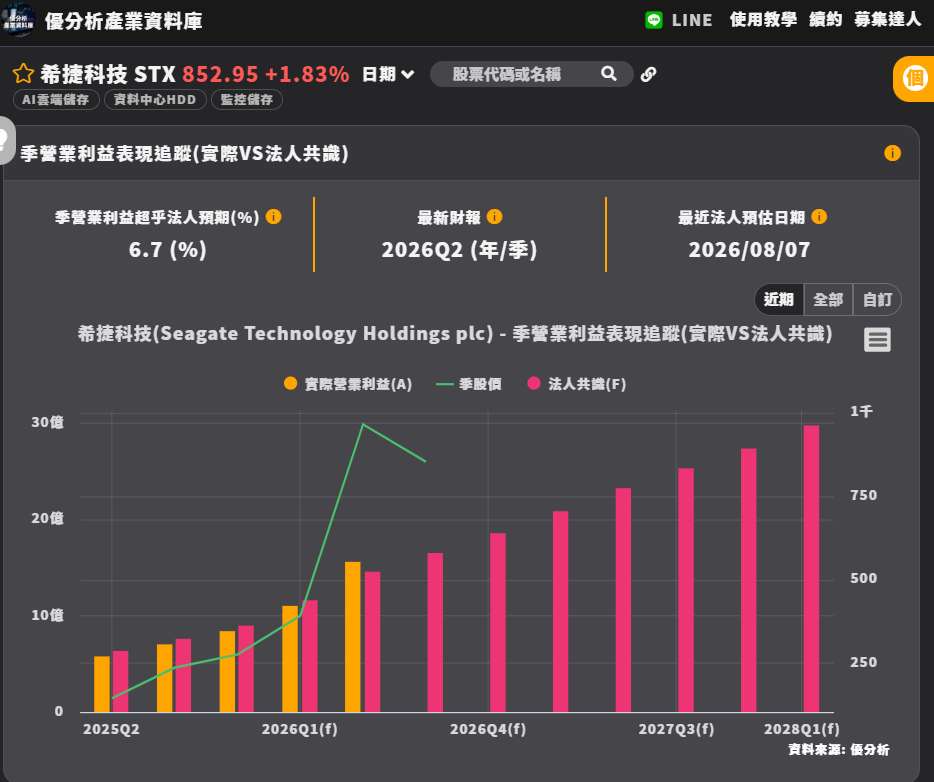This screenshot has width=934, height=782.
Task: Click the AI雲端儲存 tag
Action: (x=56, y=99)
